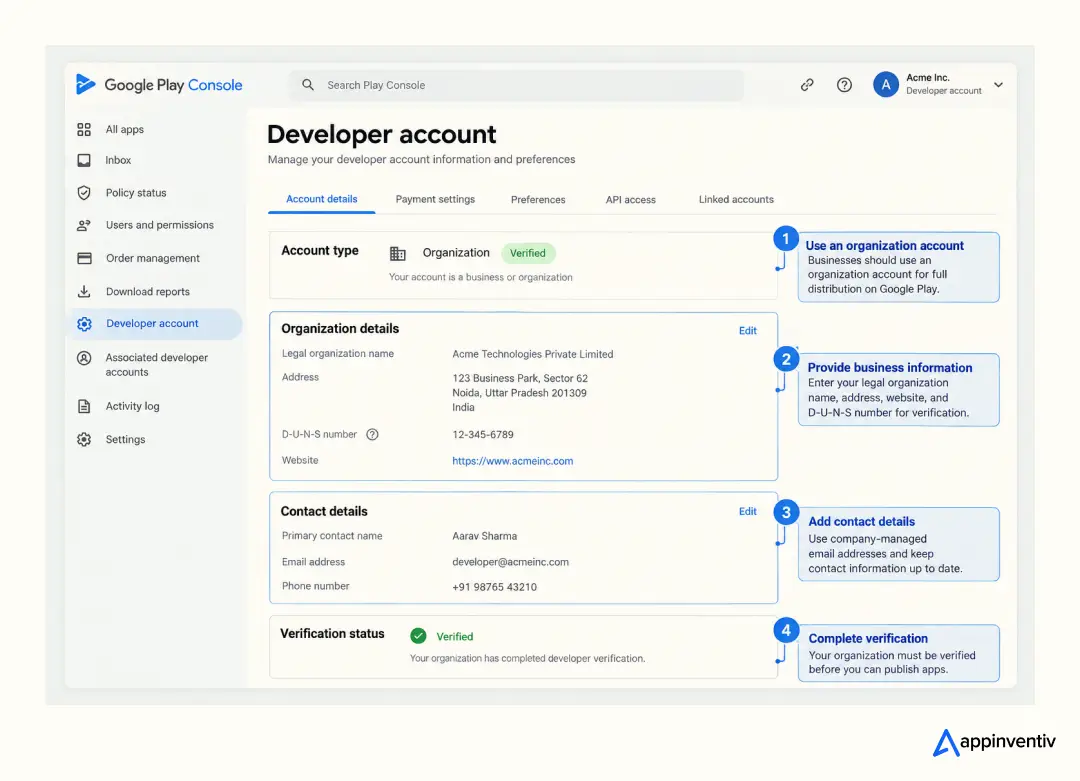
Task: Switch to the API access tab
Action: click(x=630, y=200)
